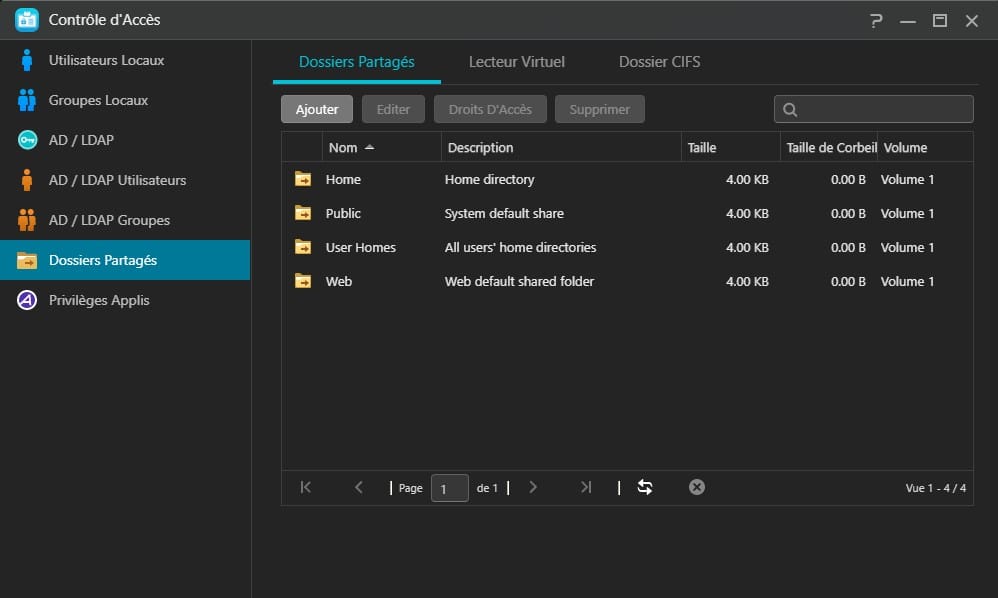Open AD / LDAP Groupes

109,220
